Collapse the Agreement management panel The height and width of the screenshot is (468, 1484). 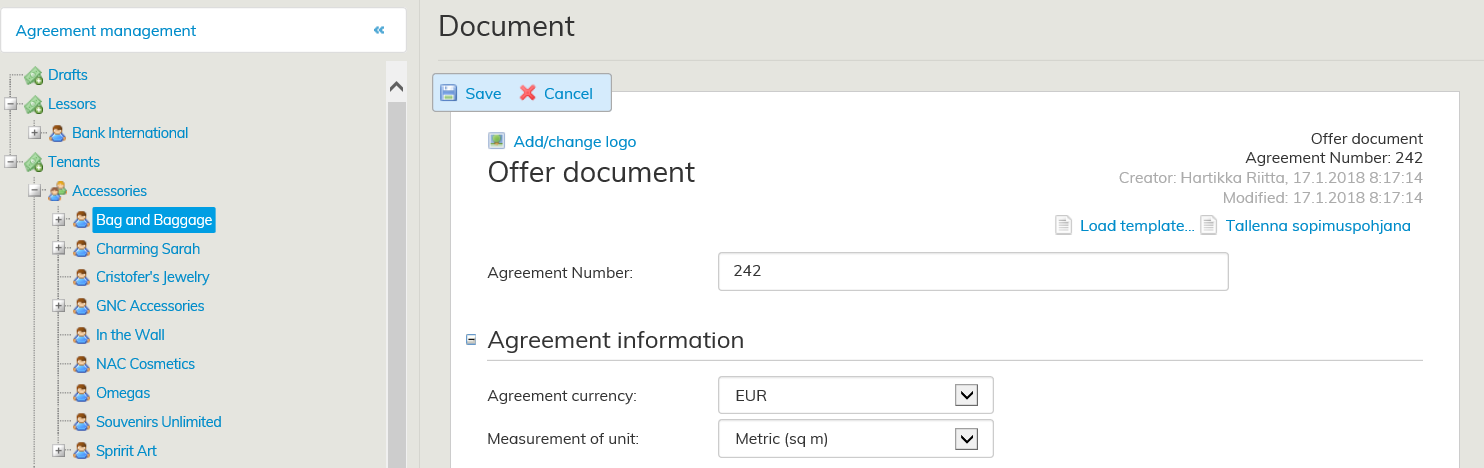[379, 30]
